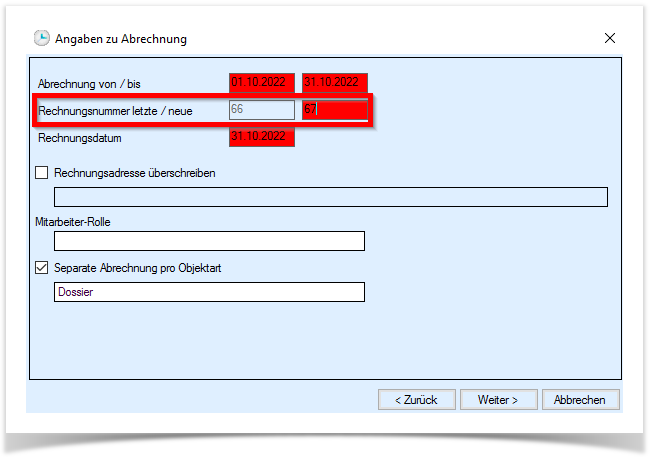Click the Mitarbeiter-Rolle input field

(209, 241)
